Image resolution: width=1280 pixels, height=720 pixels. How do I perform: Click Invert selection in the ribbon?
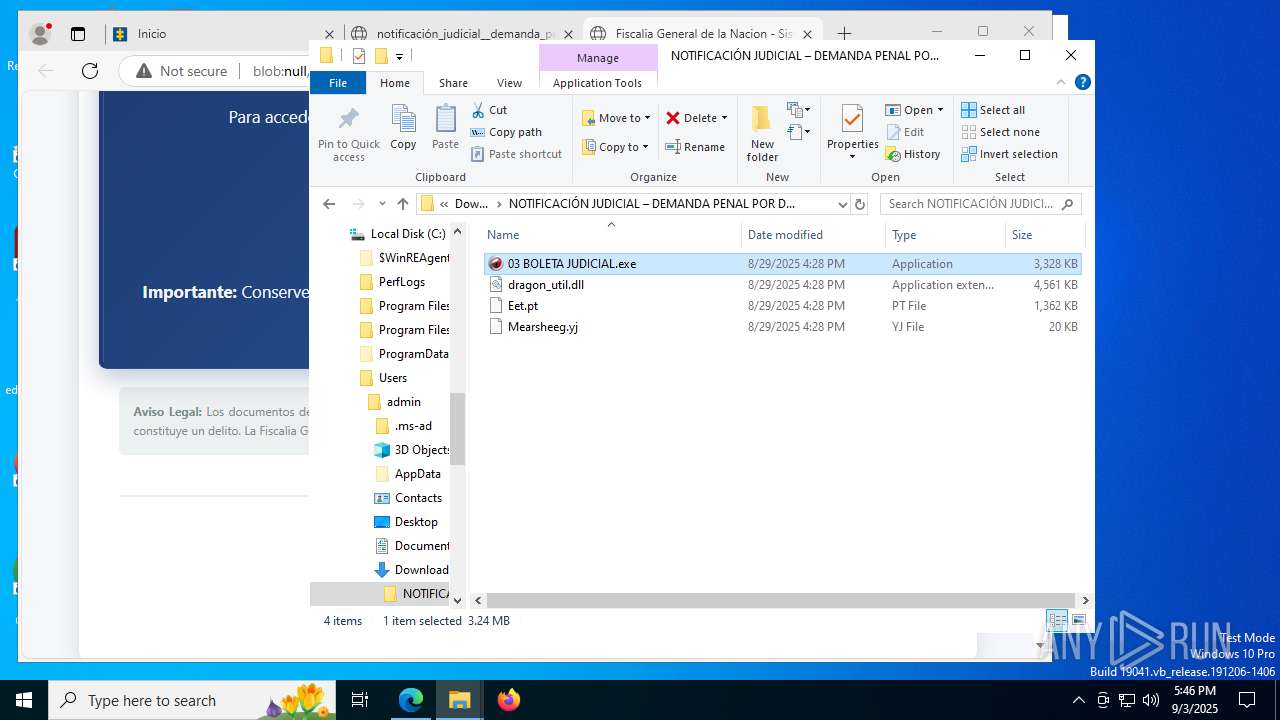click(1009, 154)
